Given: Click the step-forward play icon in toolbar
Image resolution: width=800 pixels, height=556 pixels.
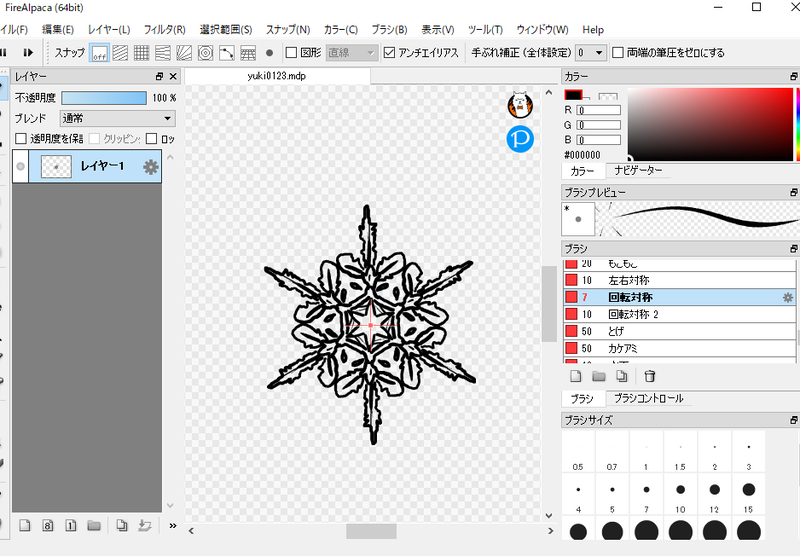Looking at the screenshot, I should coord(28,53).
